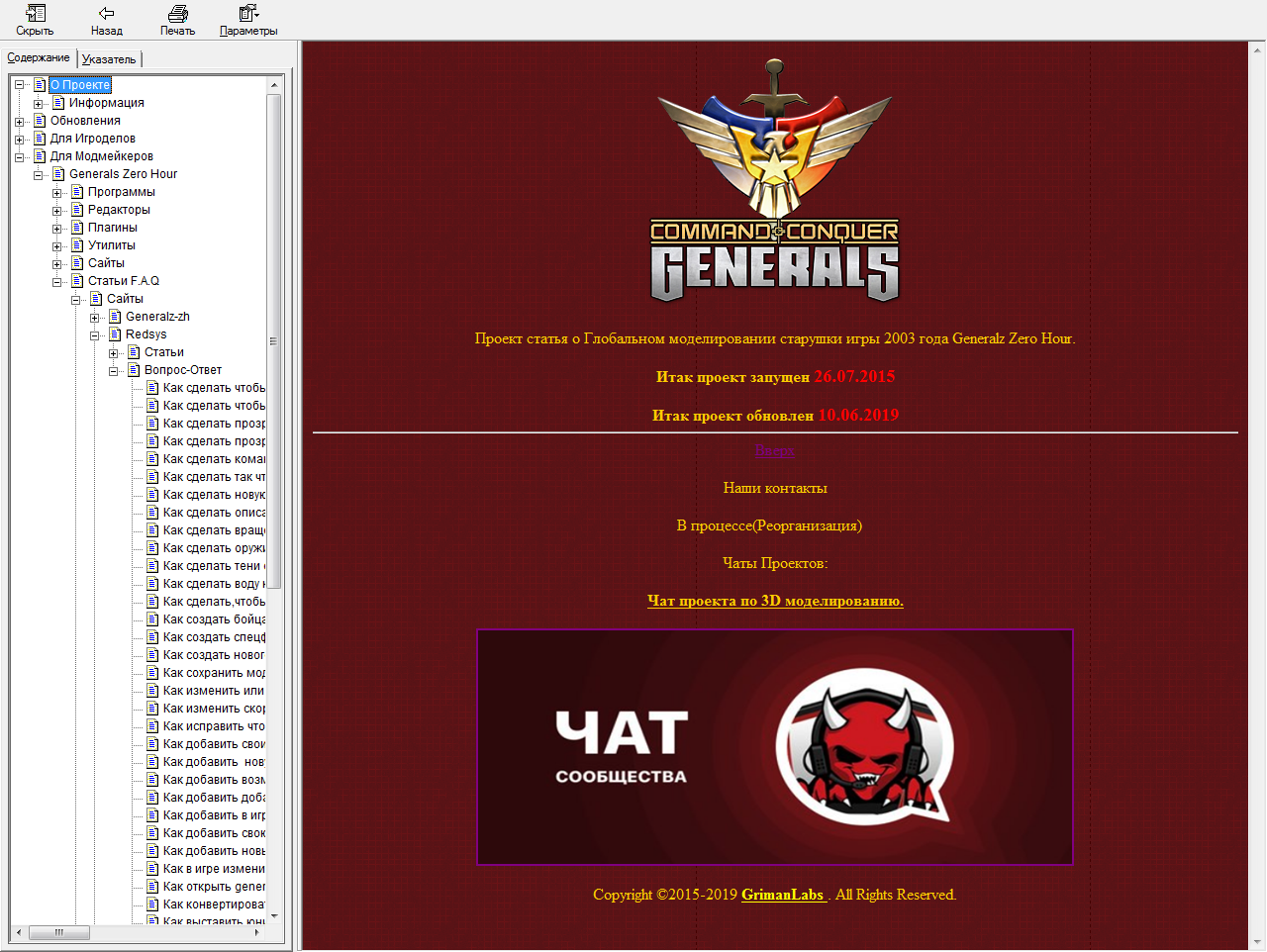
Task: Open the 'Как создать спецф' topic
Action: [214, 637]
